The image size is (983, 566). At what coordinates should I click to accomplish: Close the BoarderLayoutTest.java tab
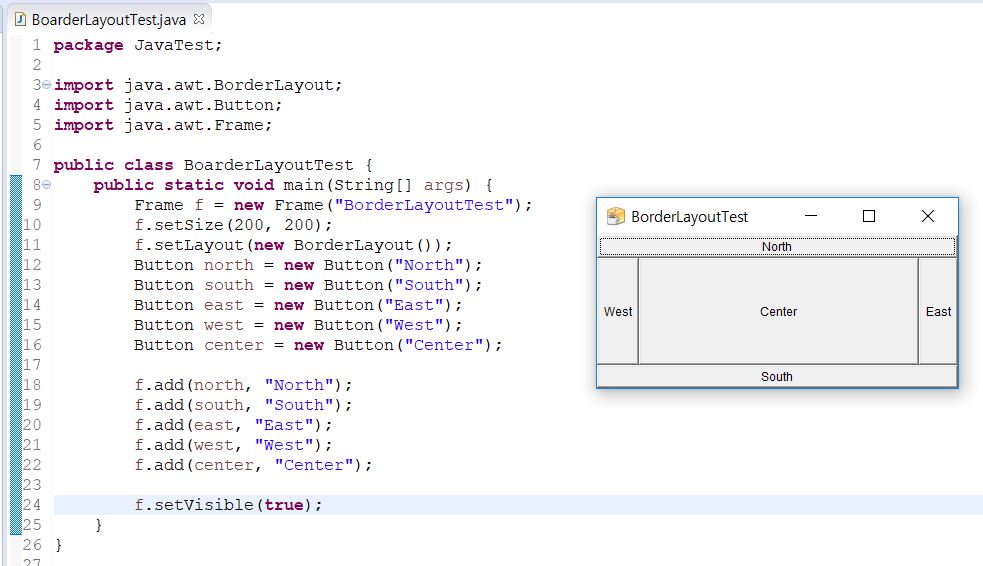click(x=199, y=19)
